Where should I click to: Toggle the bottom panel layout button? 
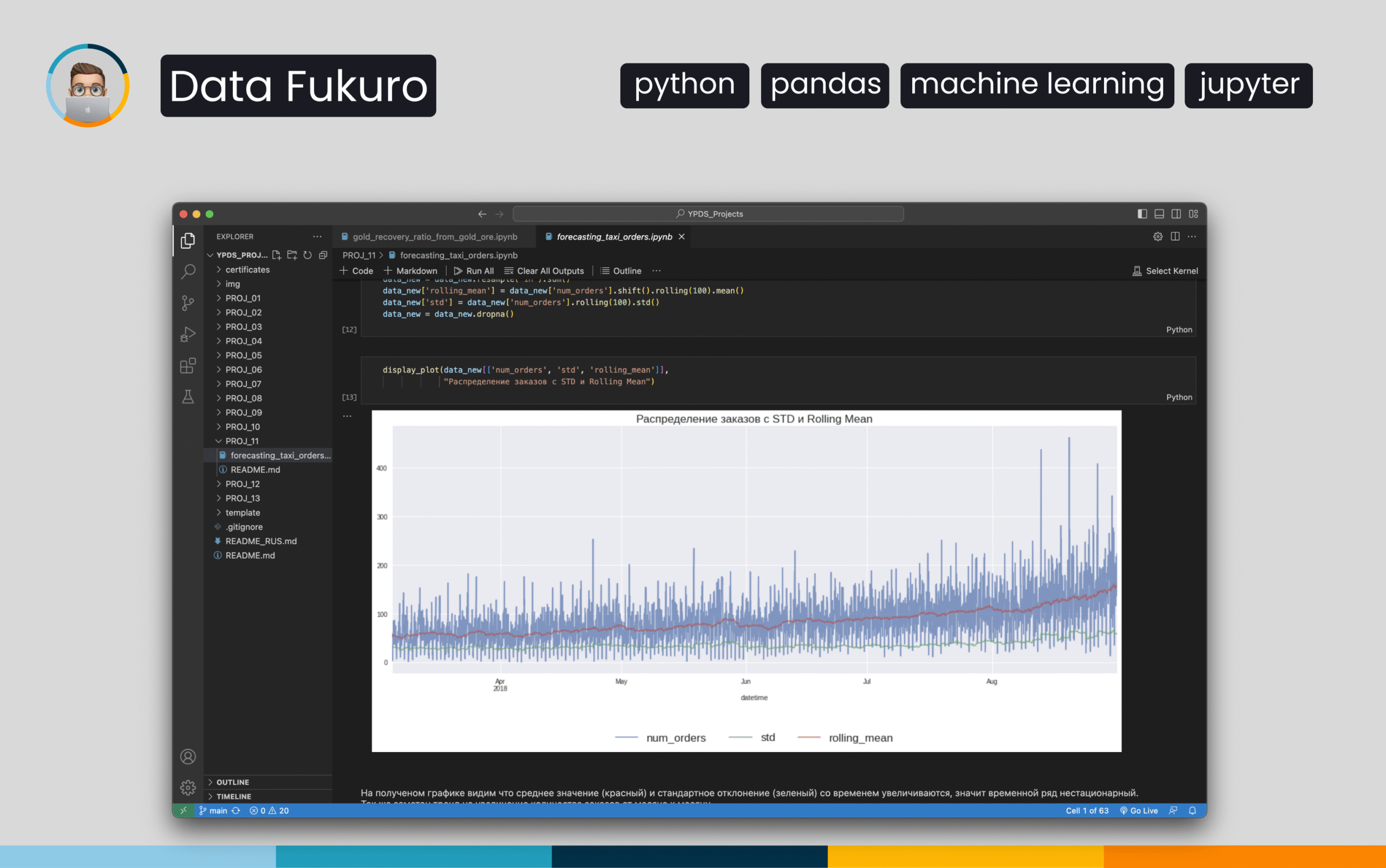1159,213
